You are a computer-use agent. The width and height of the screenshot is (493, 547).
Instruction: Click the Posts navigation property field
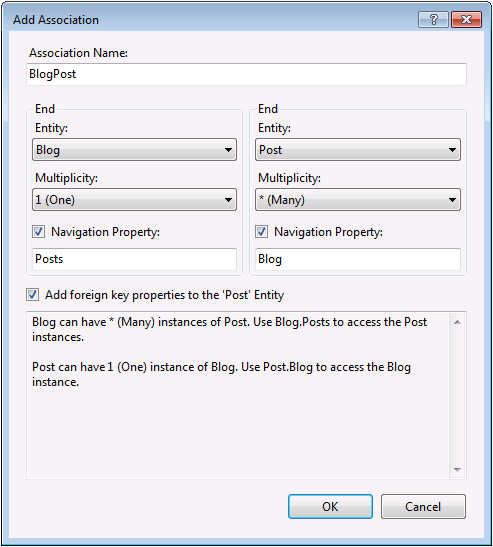[134, 259]
